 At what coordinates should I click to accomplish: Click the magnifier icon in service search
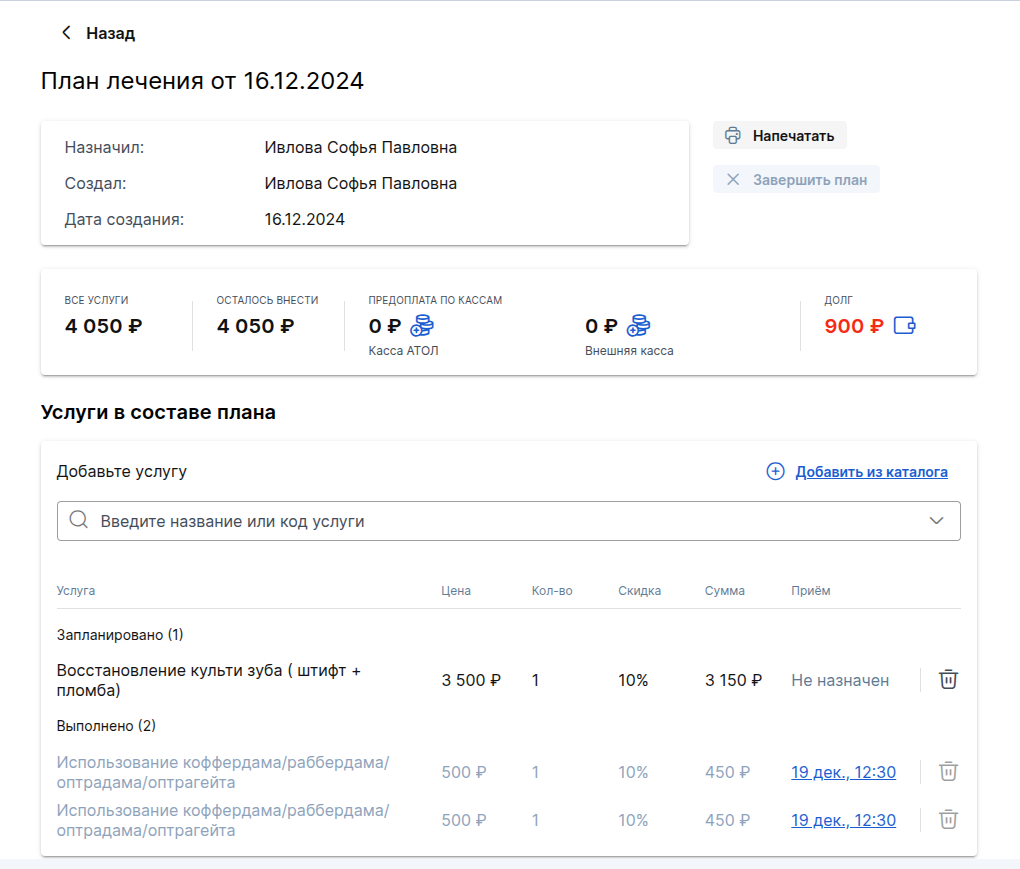[x=79, y=520]
